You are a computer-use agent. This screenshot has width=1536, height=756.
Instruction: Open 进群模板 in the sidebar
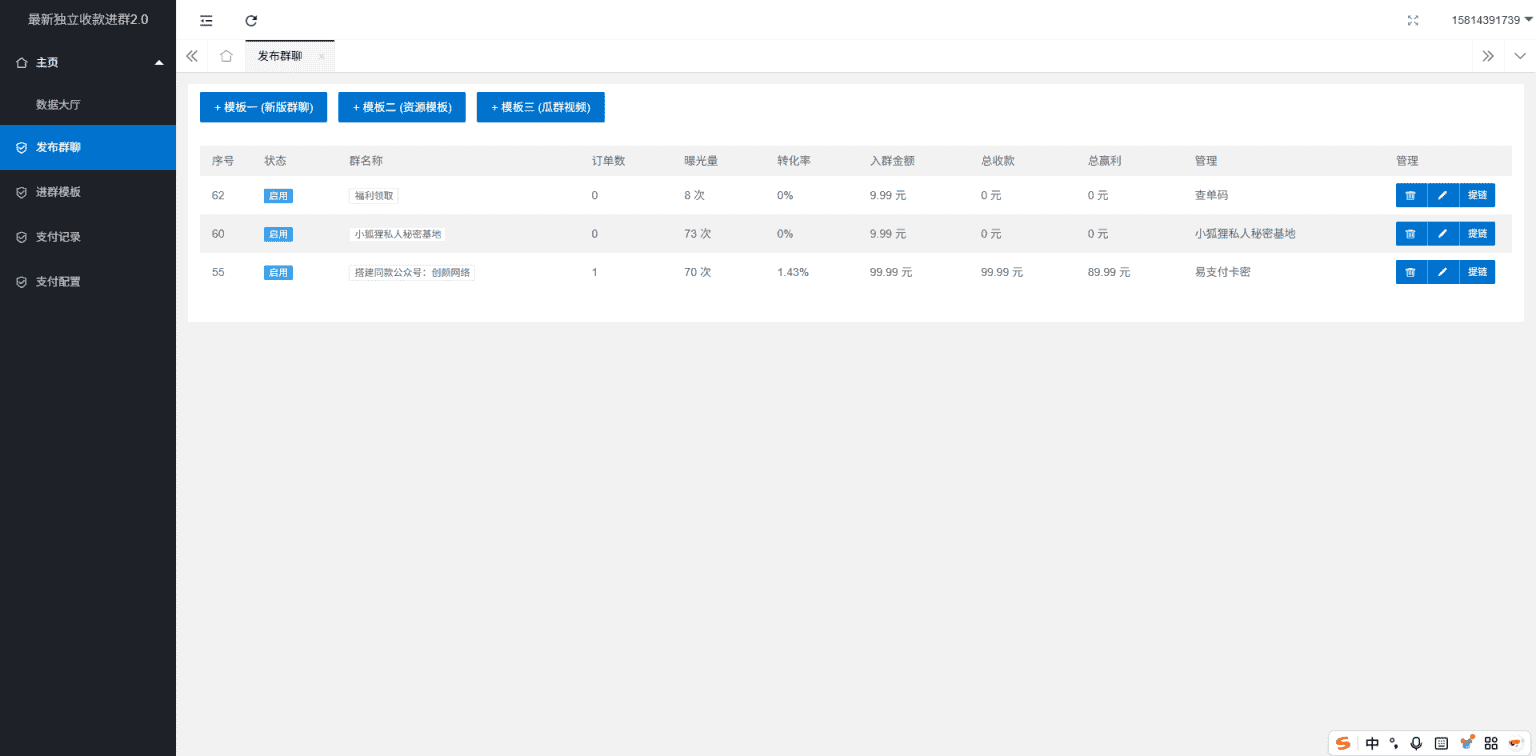(58, 192)
